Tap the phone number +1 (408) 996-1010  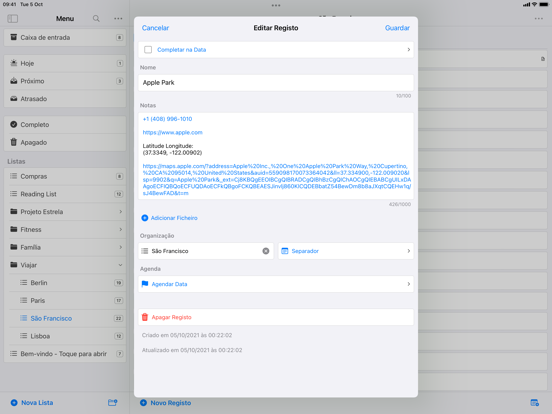(167, 119)
